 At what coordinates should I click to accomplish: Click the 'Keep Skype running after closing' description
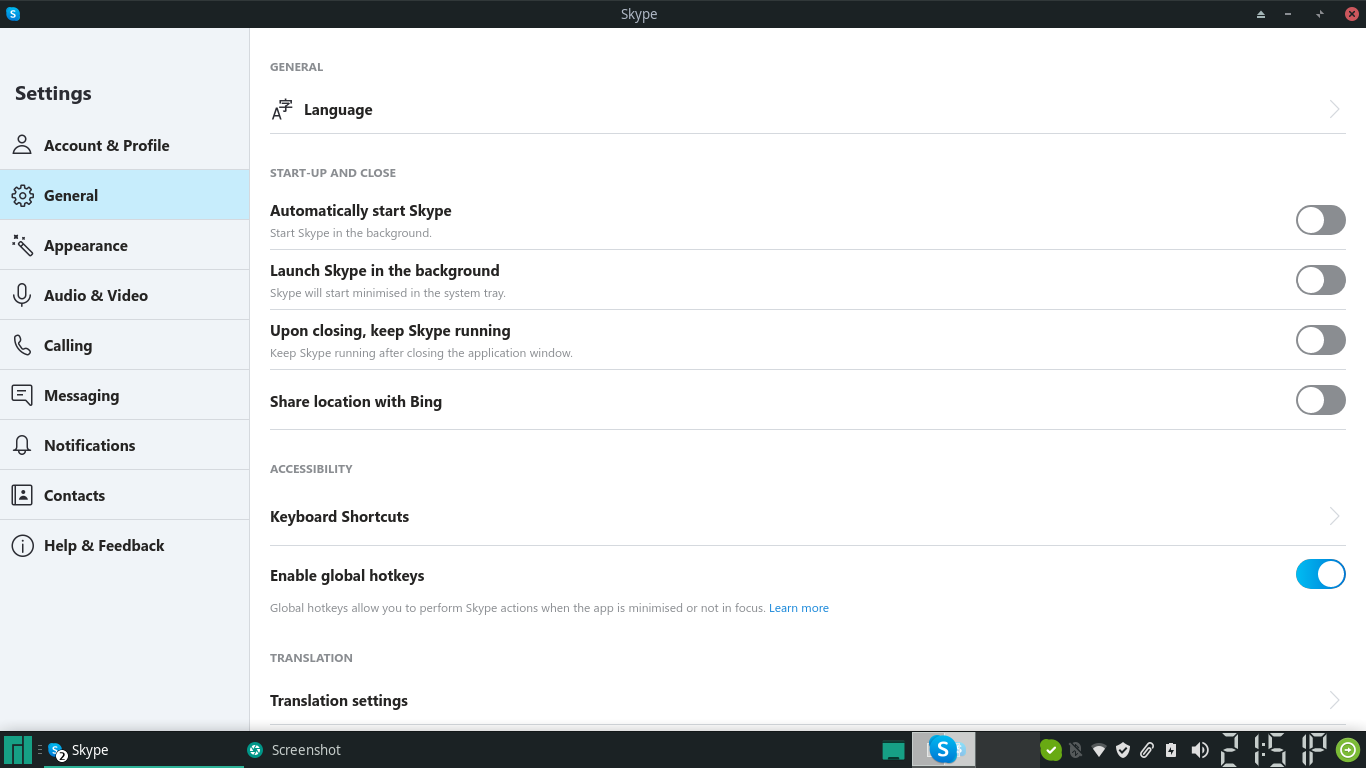tap(421, 353)
